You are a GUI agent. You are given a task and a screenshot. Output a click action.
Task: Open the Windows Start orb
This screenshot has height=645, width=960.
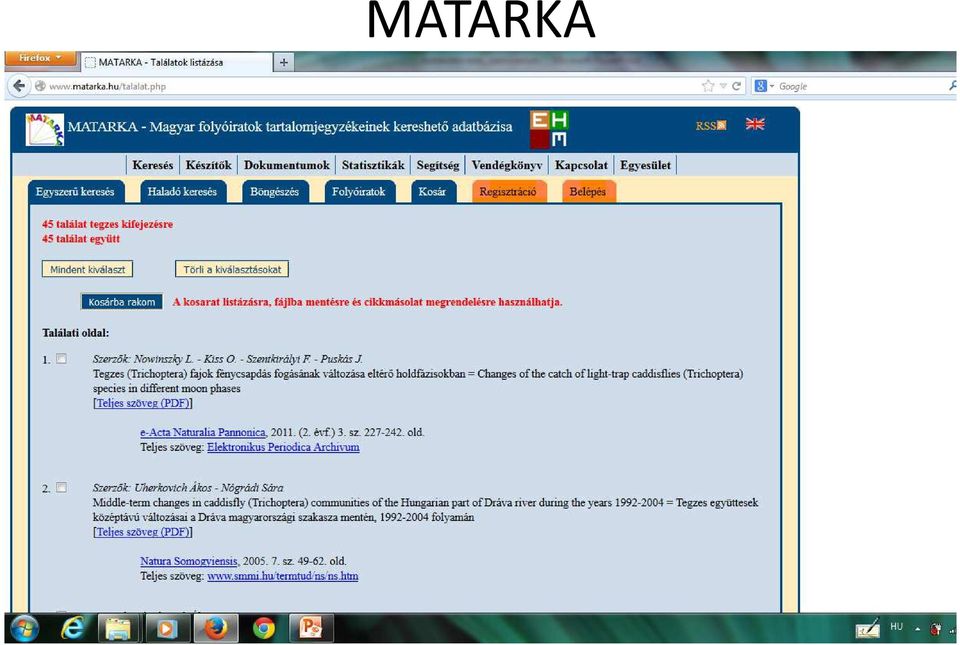click(x=24, y=628)
